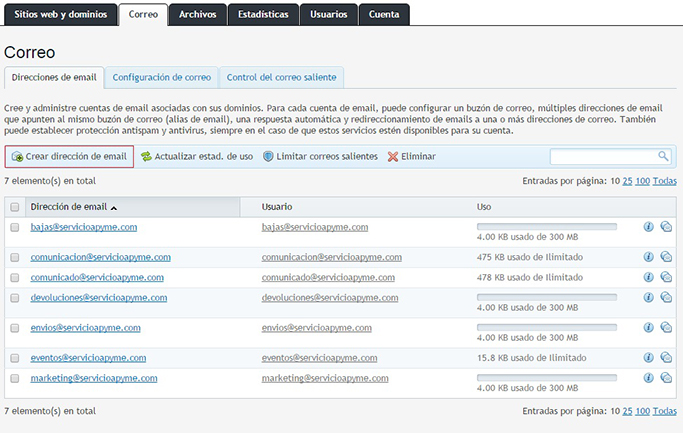
Task: Click the info icon for devoluciones@servicioapyme.com
Action: point(648,297)
